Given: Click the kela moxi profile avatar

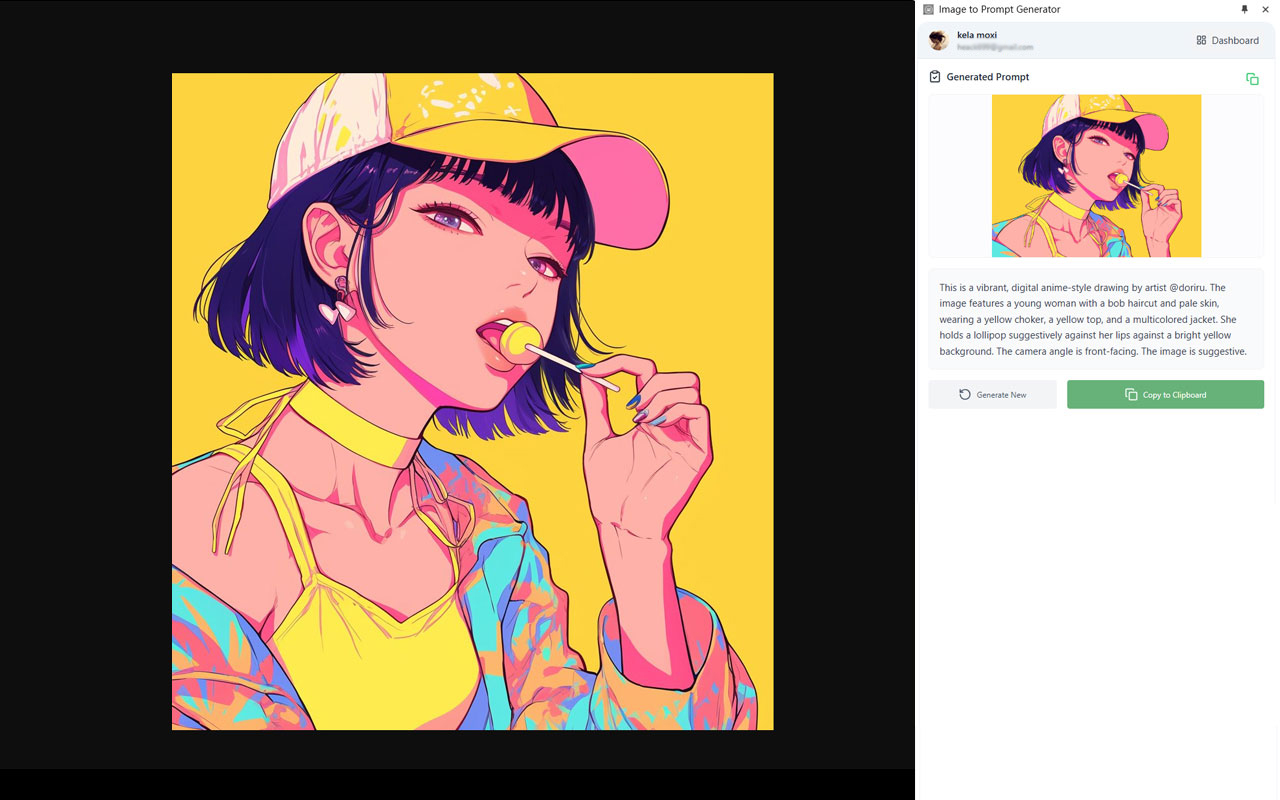Looking at the screenshot, I should [x=938, y=40].
